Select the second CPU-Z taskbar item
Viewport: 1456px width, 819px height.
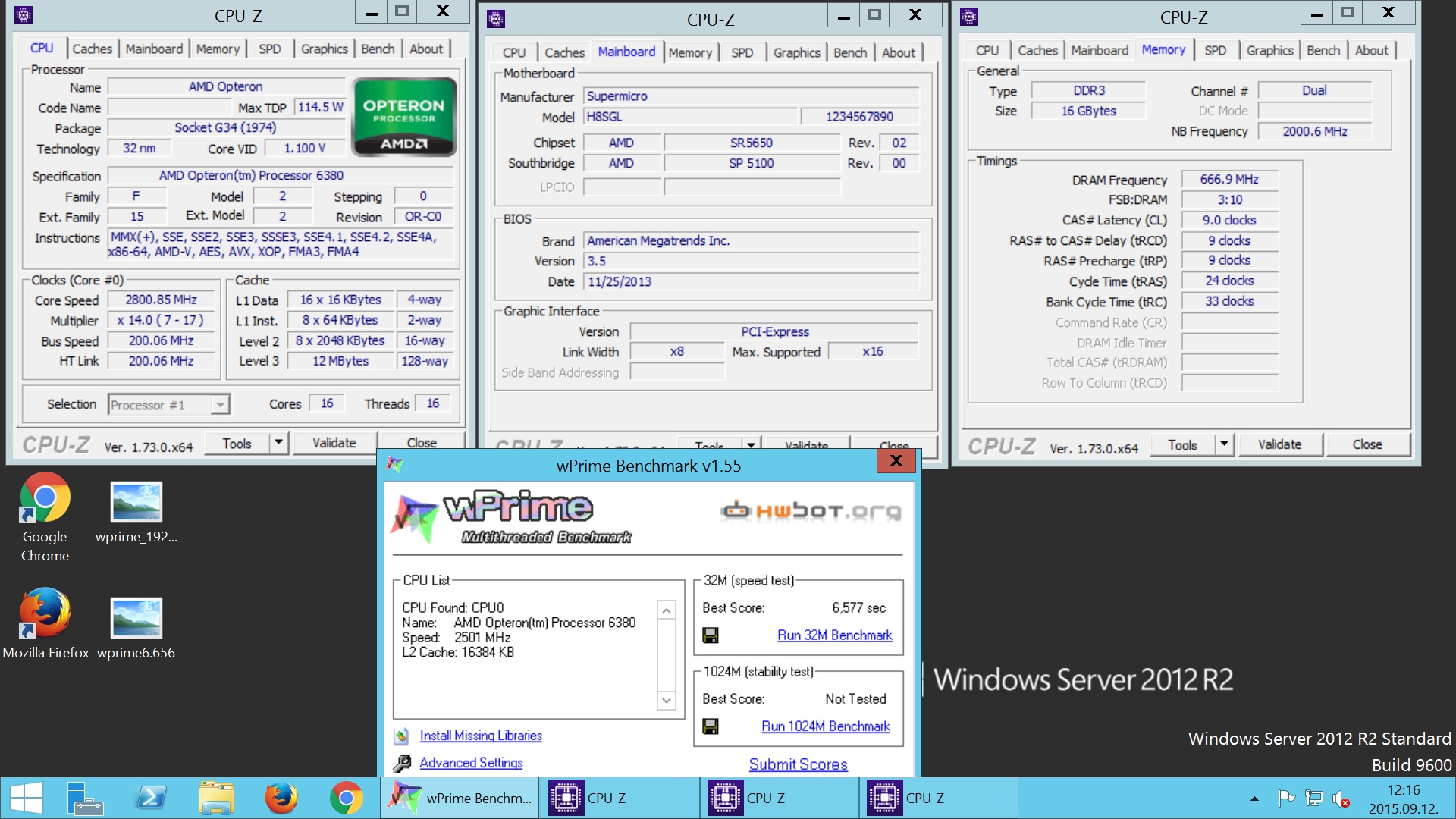[x=778, y=798]
